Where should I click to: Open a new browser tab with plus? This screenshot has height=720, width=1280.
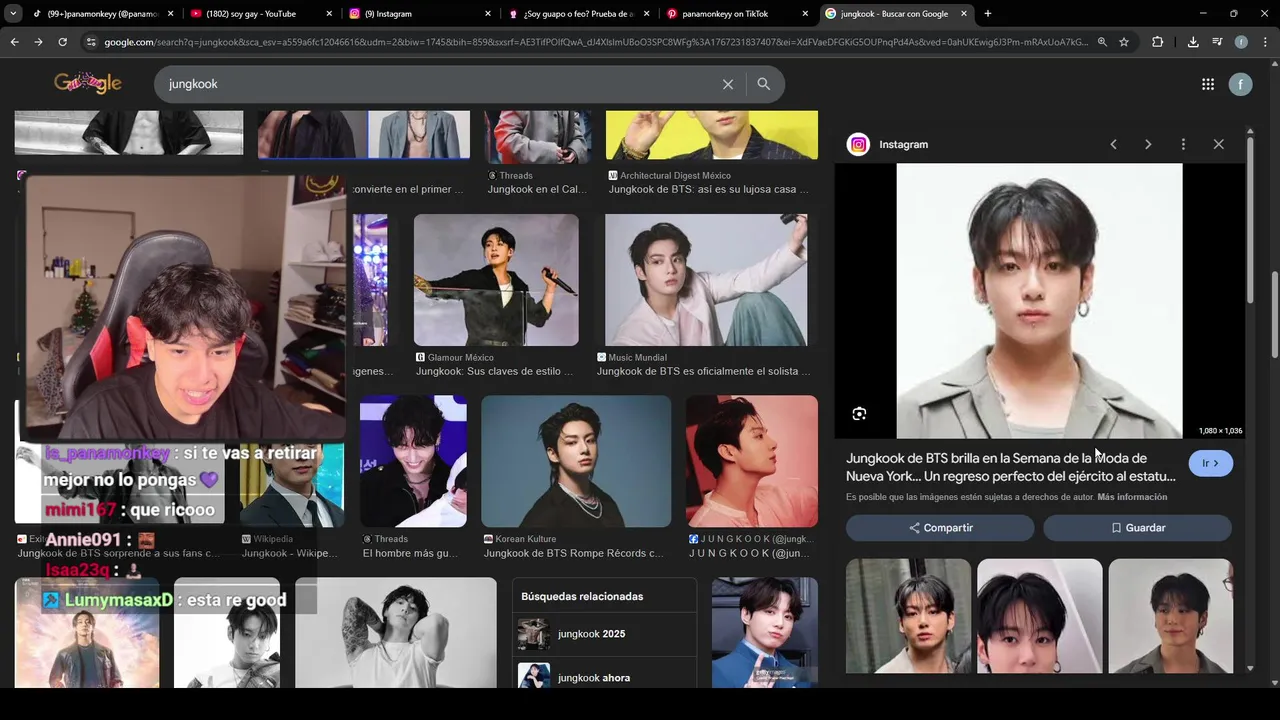[988, 14]
